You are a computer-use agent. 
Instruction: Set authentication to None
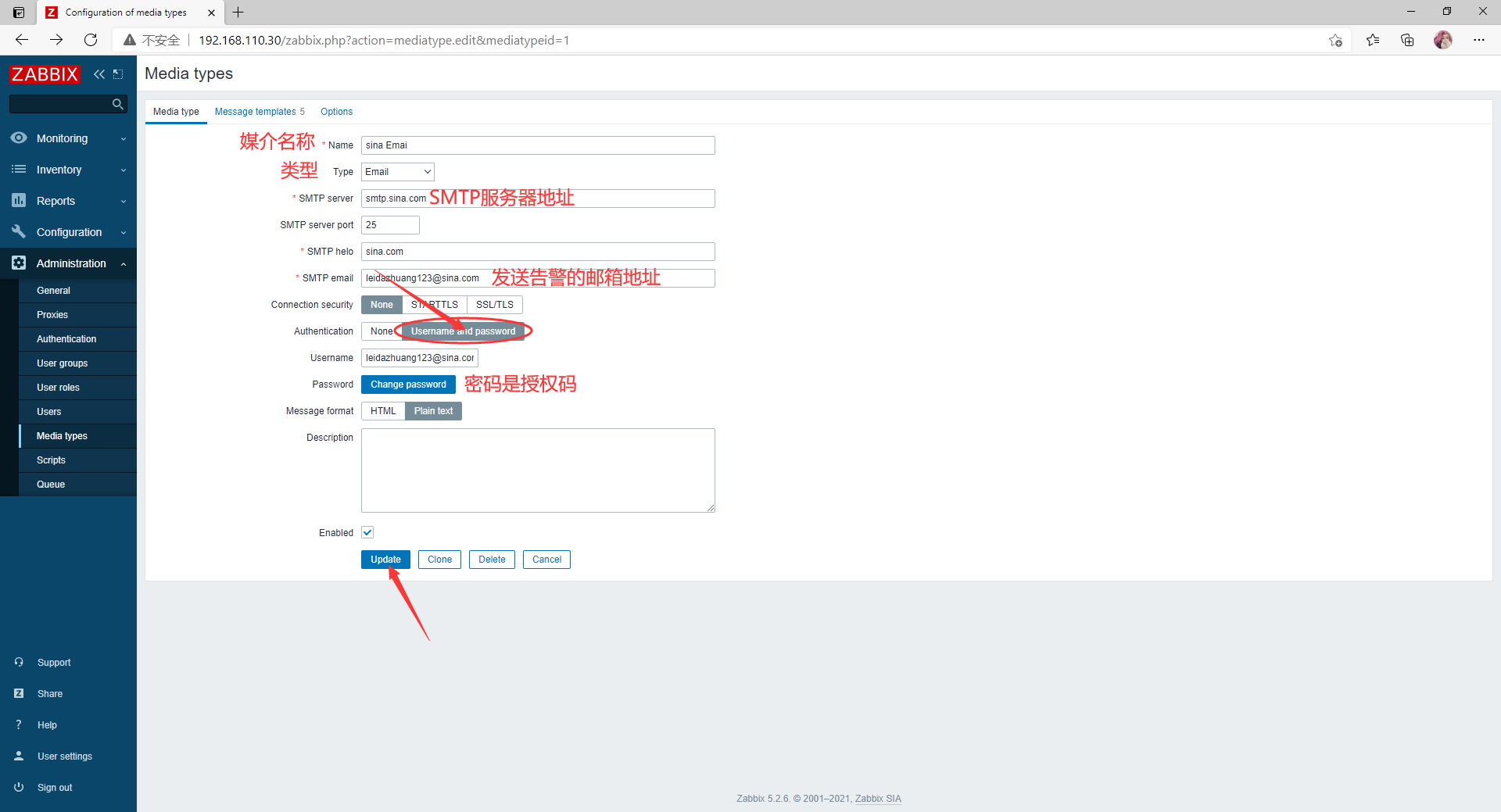(x=382, y=331)
